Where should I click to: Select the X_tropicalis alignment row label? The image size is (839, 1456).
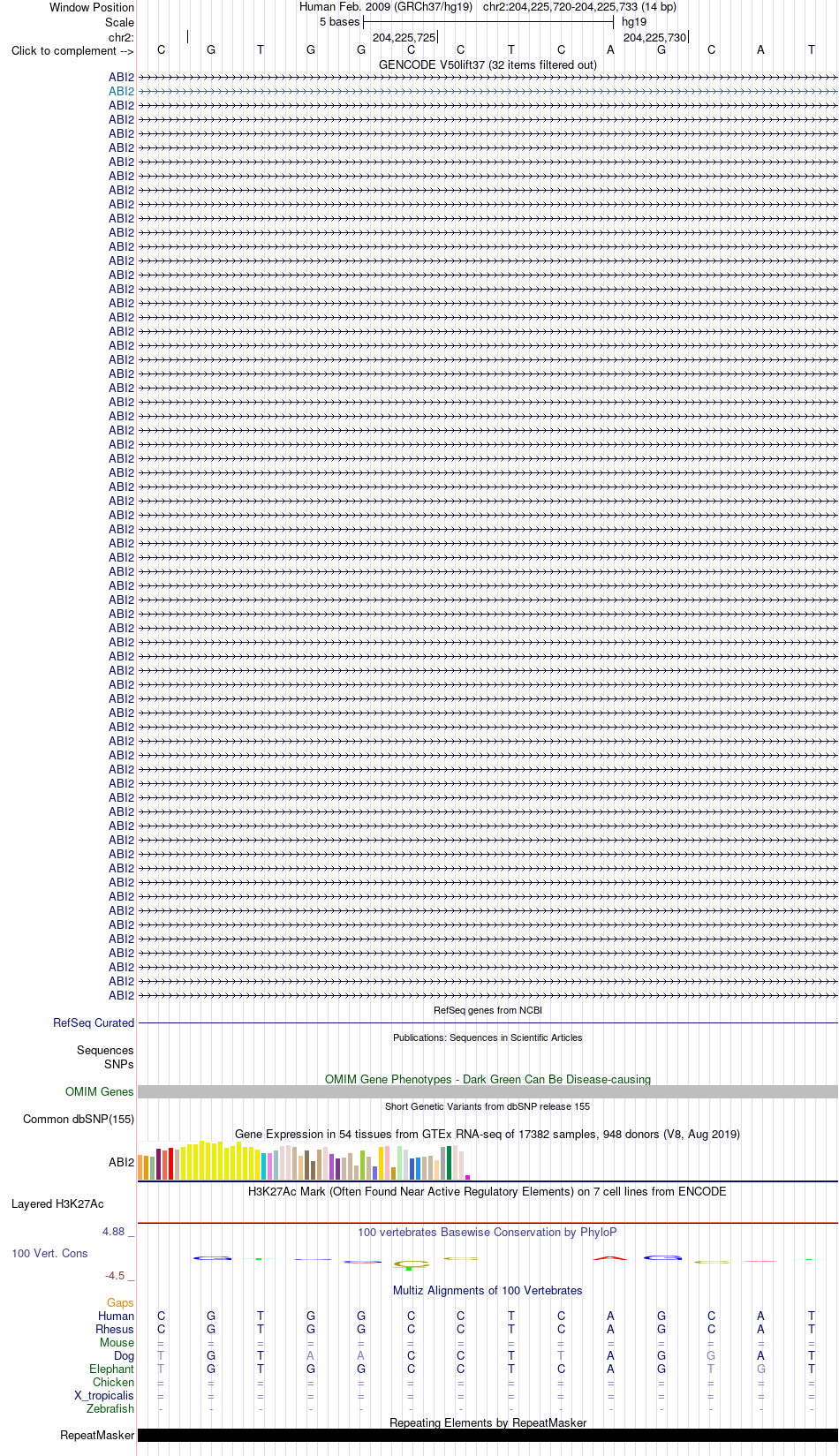point(104,1395)
